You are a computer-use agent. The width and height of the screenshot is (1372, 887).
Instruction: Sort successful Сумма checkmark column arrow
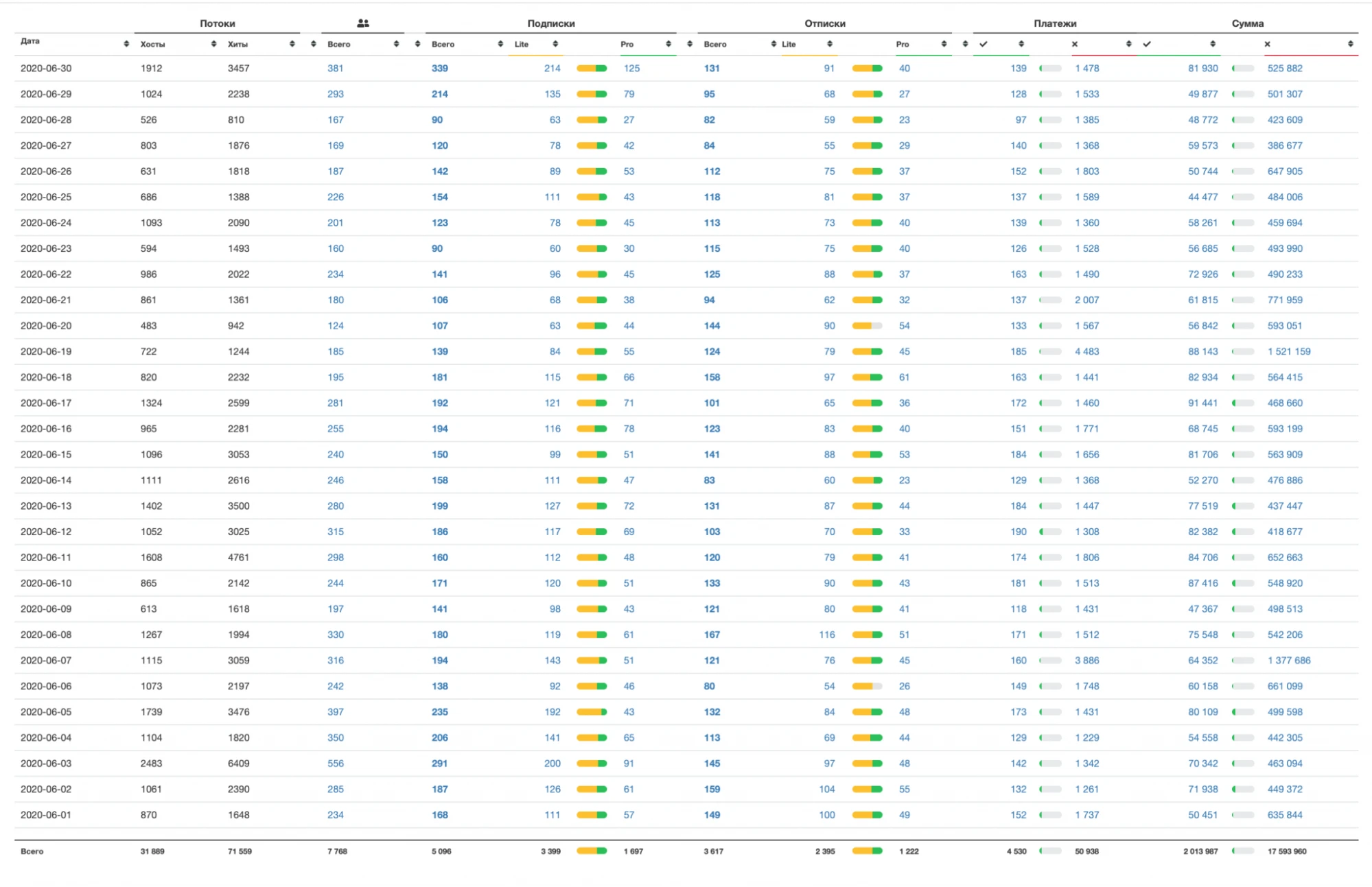tap(1213, 44)
